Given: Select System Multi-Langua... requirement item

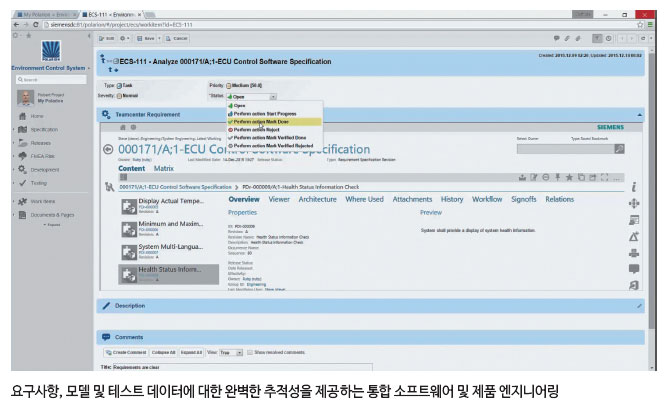Looking at the screenshot, I should tap(169, 251).
